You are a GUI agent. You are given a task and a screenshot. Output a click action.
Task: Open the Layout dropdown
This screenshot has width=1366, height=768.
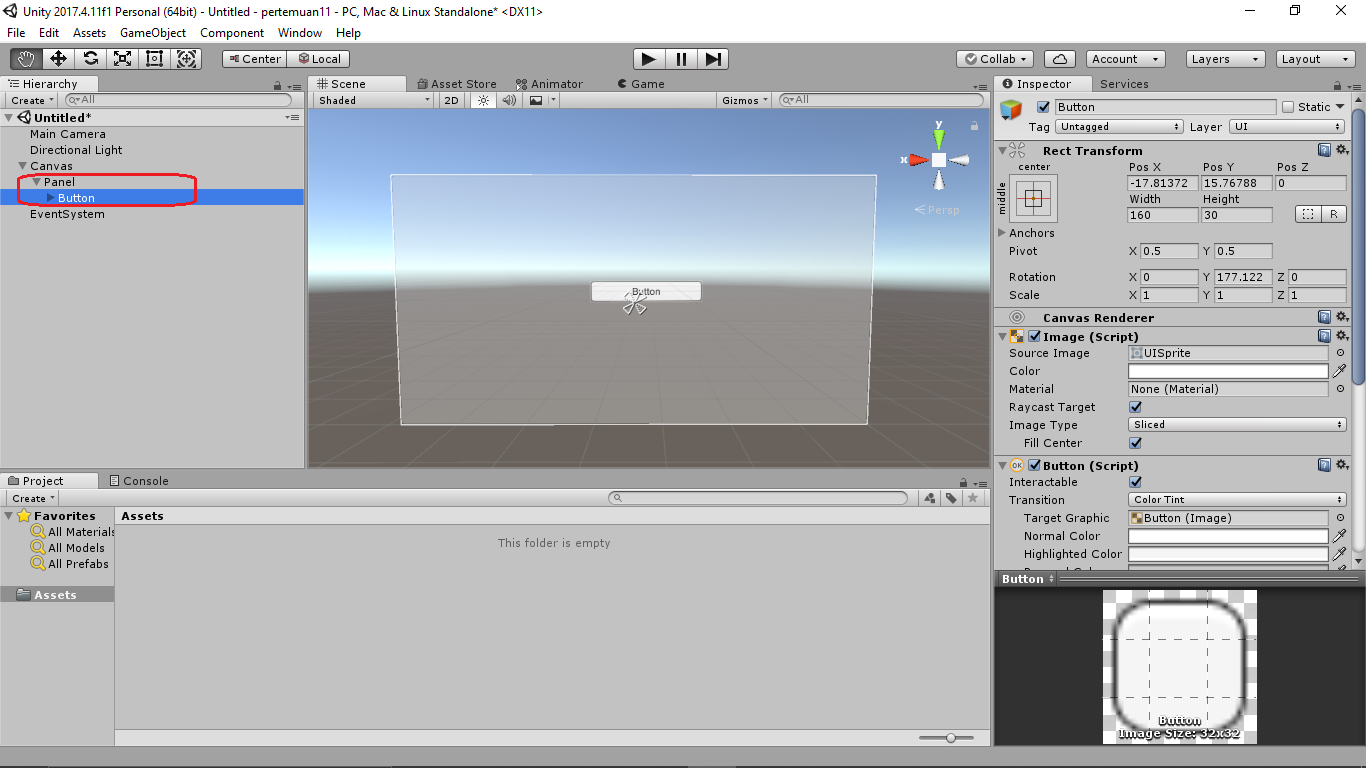(1316, 59)
